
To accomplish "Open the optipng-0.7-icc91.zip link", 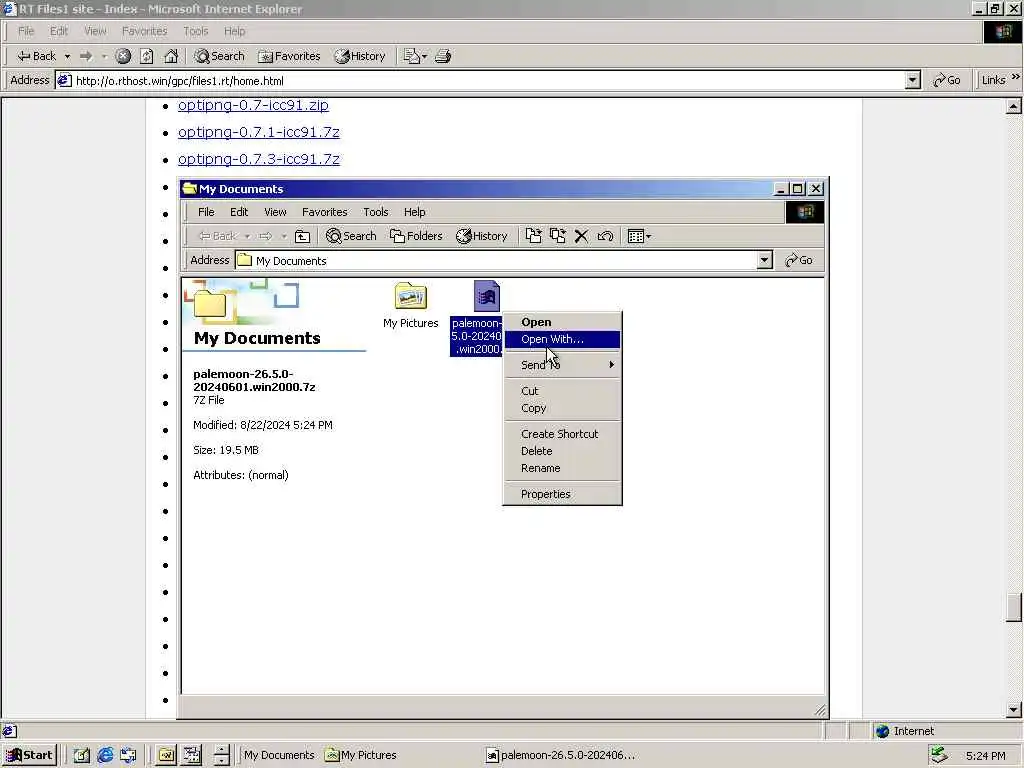I will click(253, 105).
